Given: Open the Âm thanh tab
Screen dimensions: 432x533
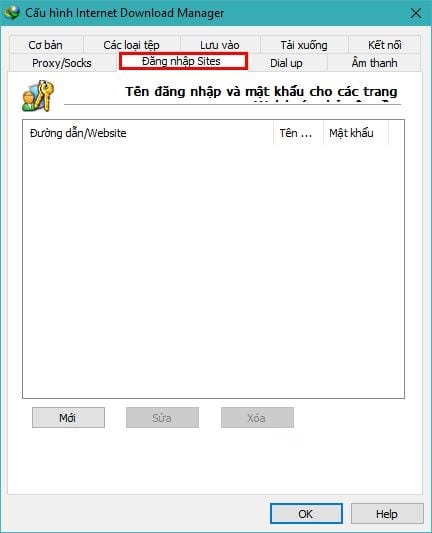Looking at the screenshot, I should [374, 63].
